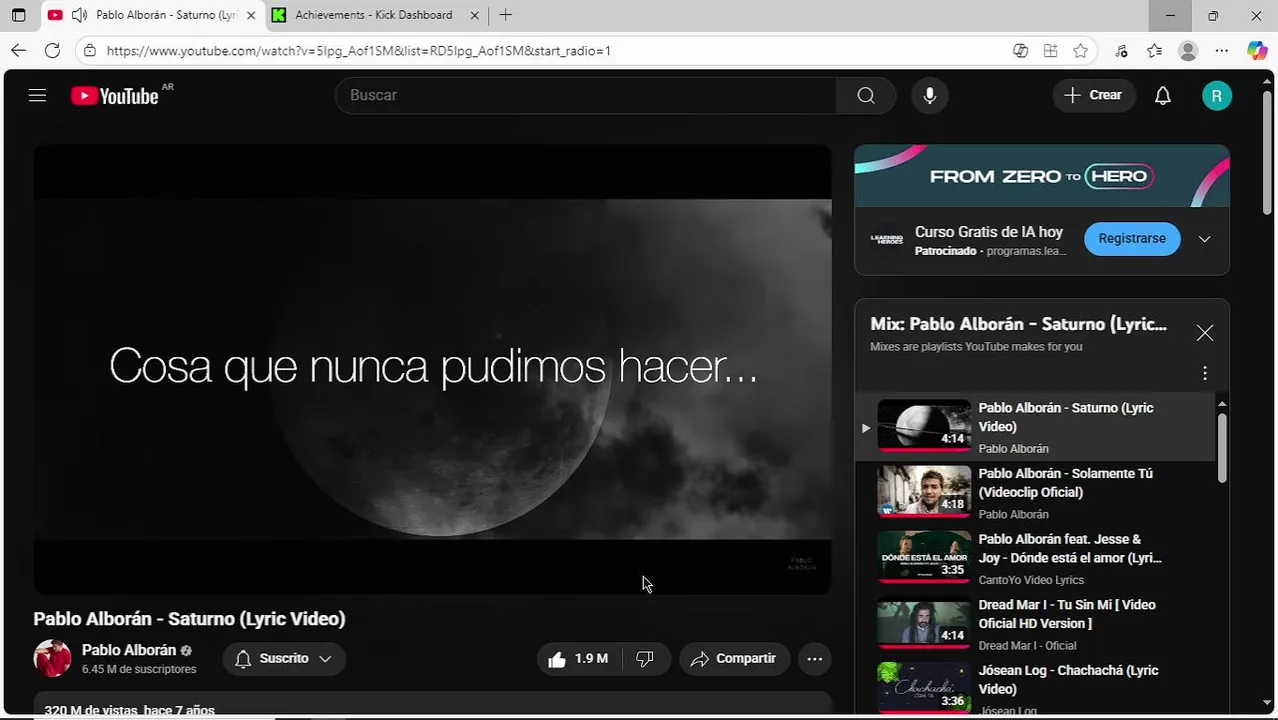Switch to Achievements - Kick Dashboard tab
Image resolution: width=1278 pixels, height=720 pixels.
click(x=377, y=15)
